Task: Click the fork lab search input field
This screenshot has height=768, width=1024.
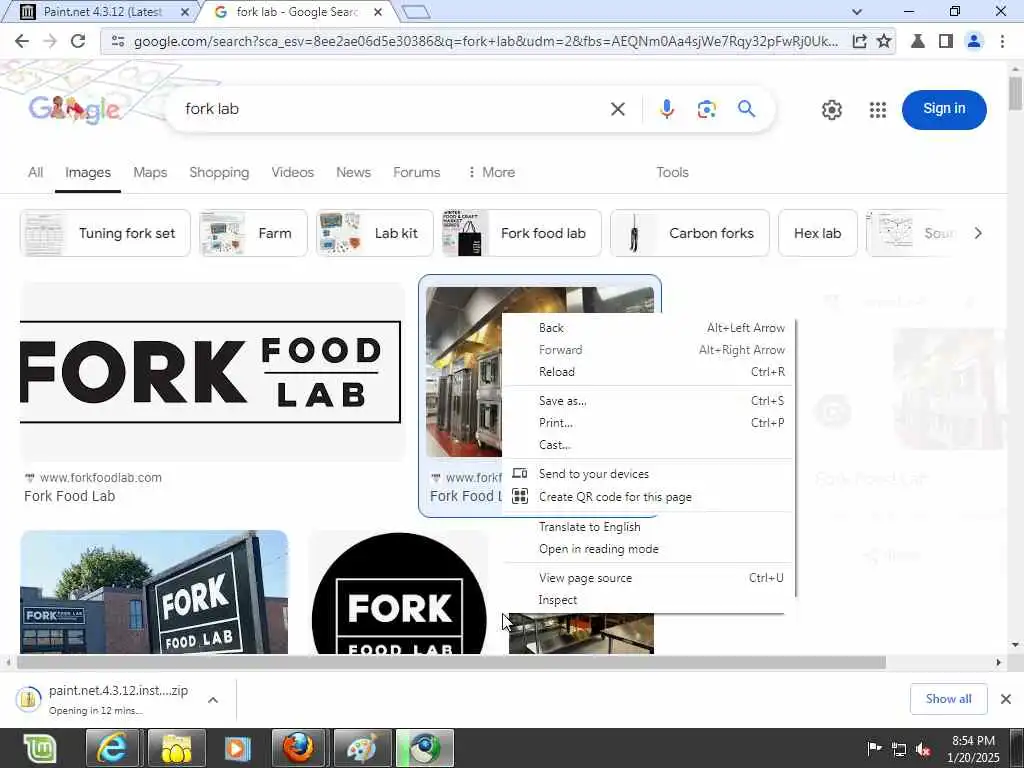Action: [392, 109]
